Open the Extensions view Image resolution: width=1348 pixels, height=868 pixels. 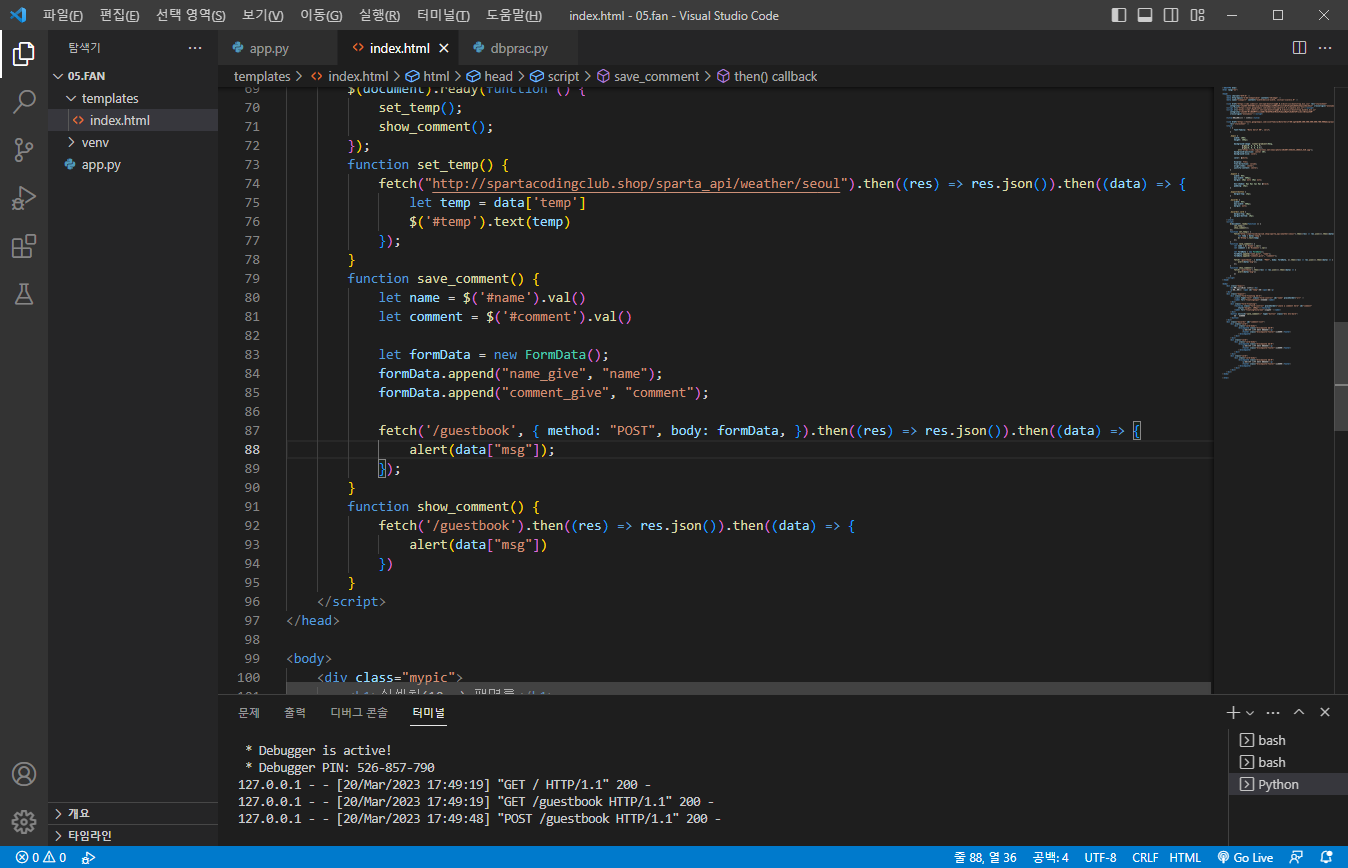pyautogui.click(x=24, y=246)
